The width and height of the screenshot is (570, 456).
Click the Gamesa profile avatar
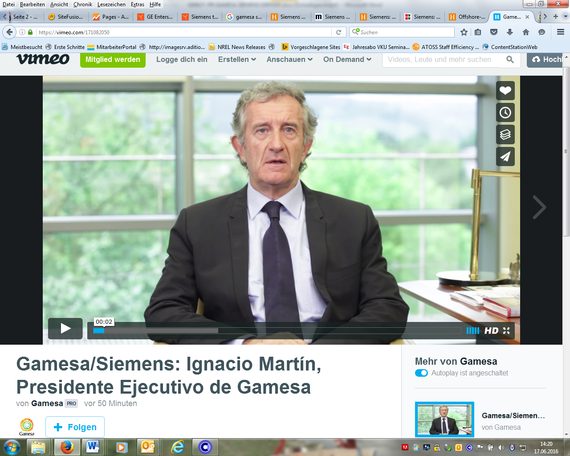(x=27, y=427)
